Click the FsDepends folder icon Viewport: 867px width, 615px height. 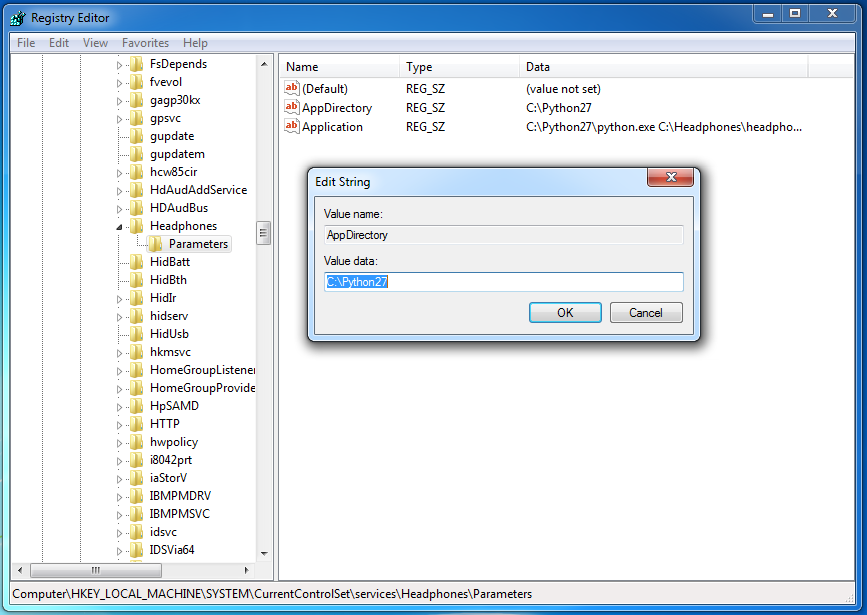pyautogui.click(x=137, y=64)
